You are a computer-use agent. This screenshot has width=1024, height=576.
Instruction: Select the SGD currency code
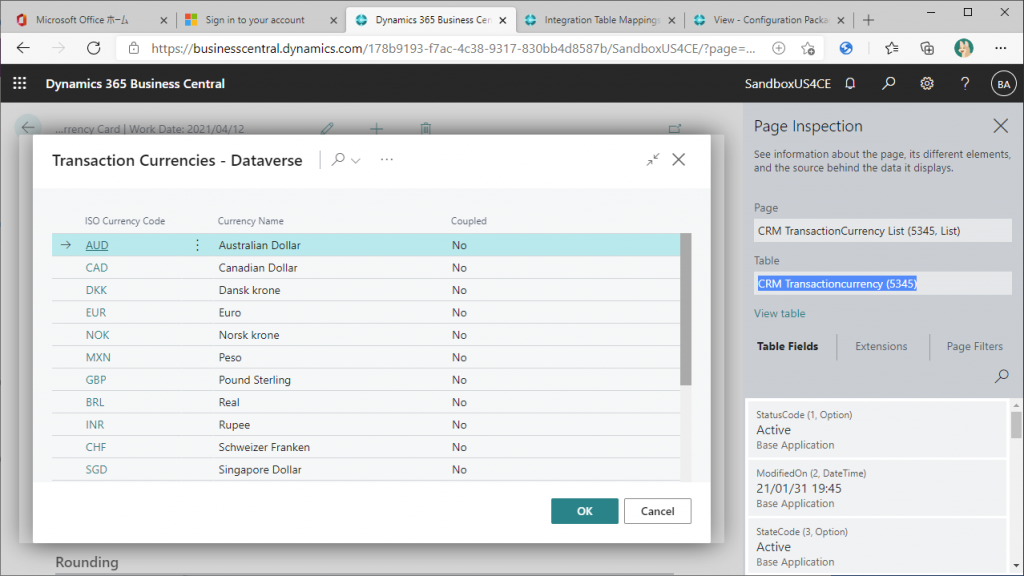(x=96, y=470)
